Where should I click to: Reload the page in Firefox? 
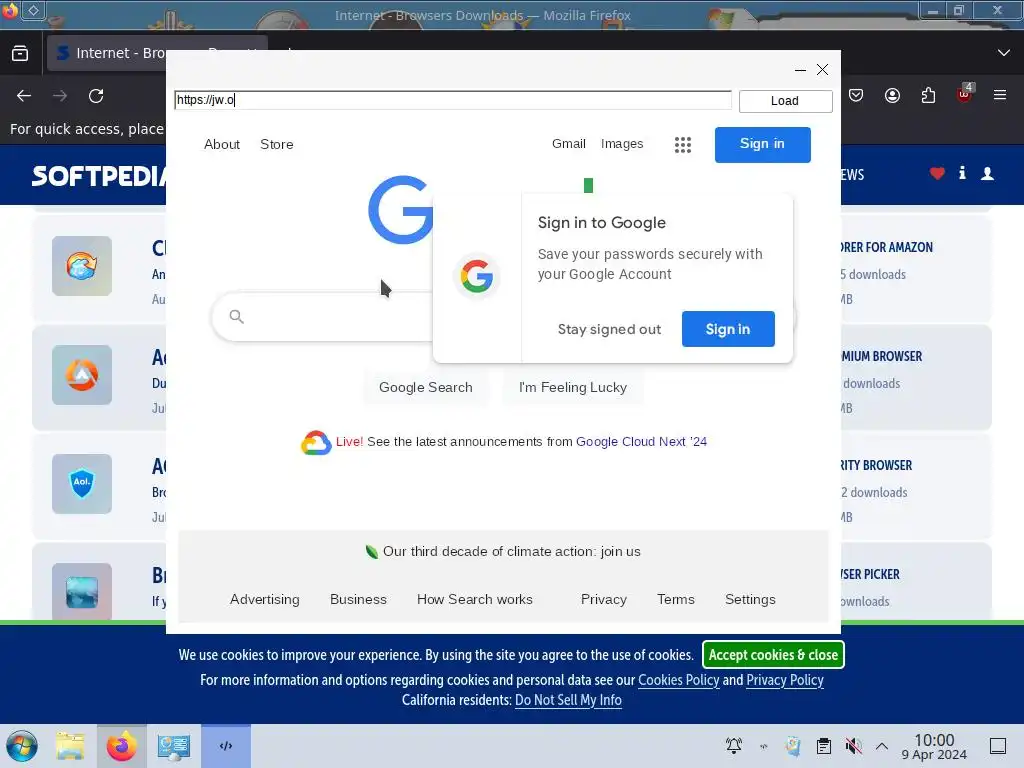pyautogui.click(x=96, y=96)
